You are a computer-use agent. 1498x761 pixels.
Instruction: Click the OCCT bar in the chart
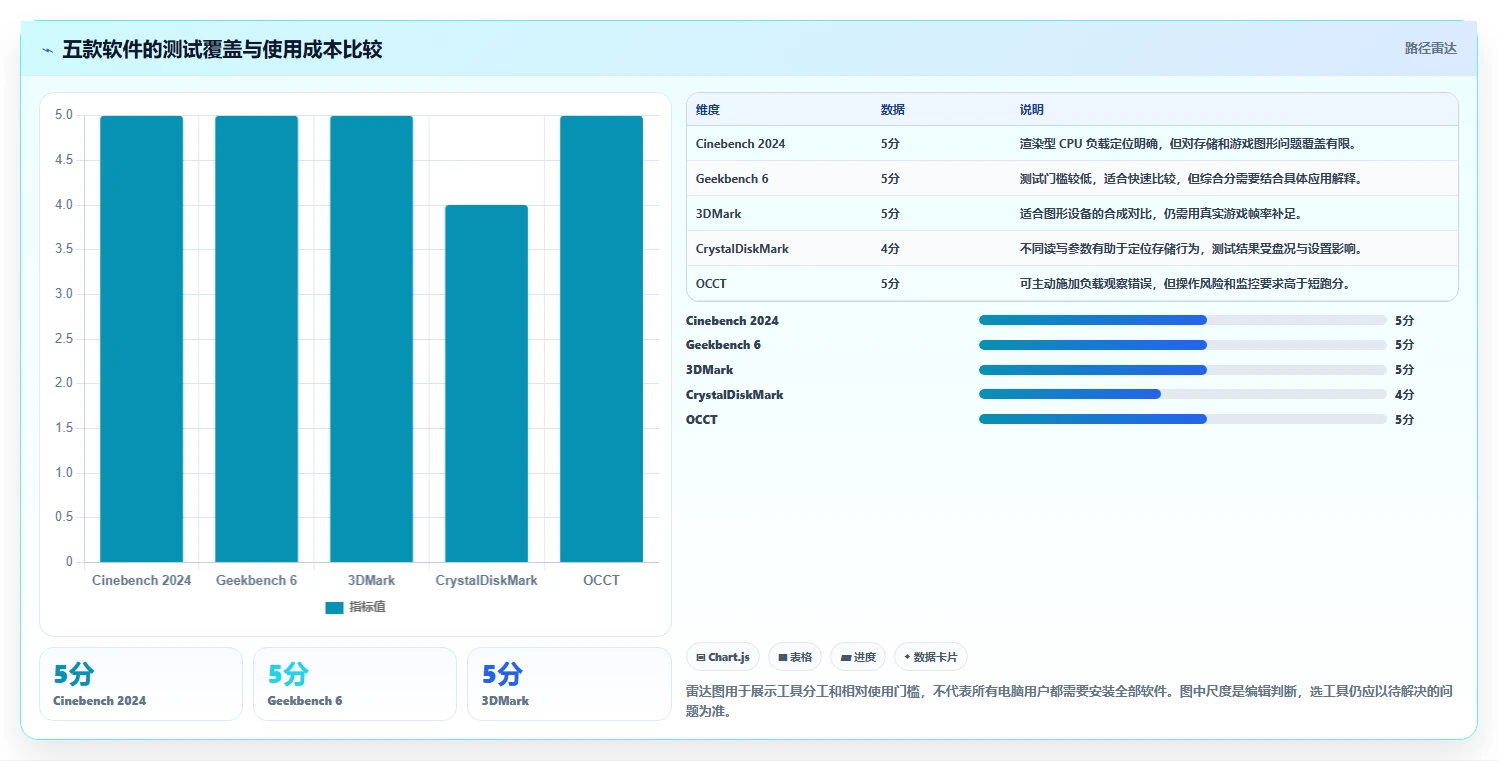[601, 339]
